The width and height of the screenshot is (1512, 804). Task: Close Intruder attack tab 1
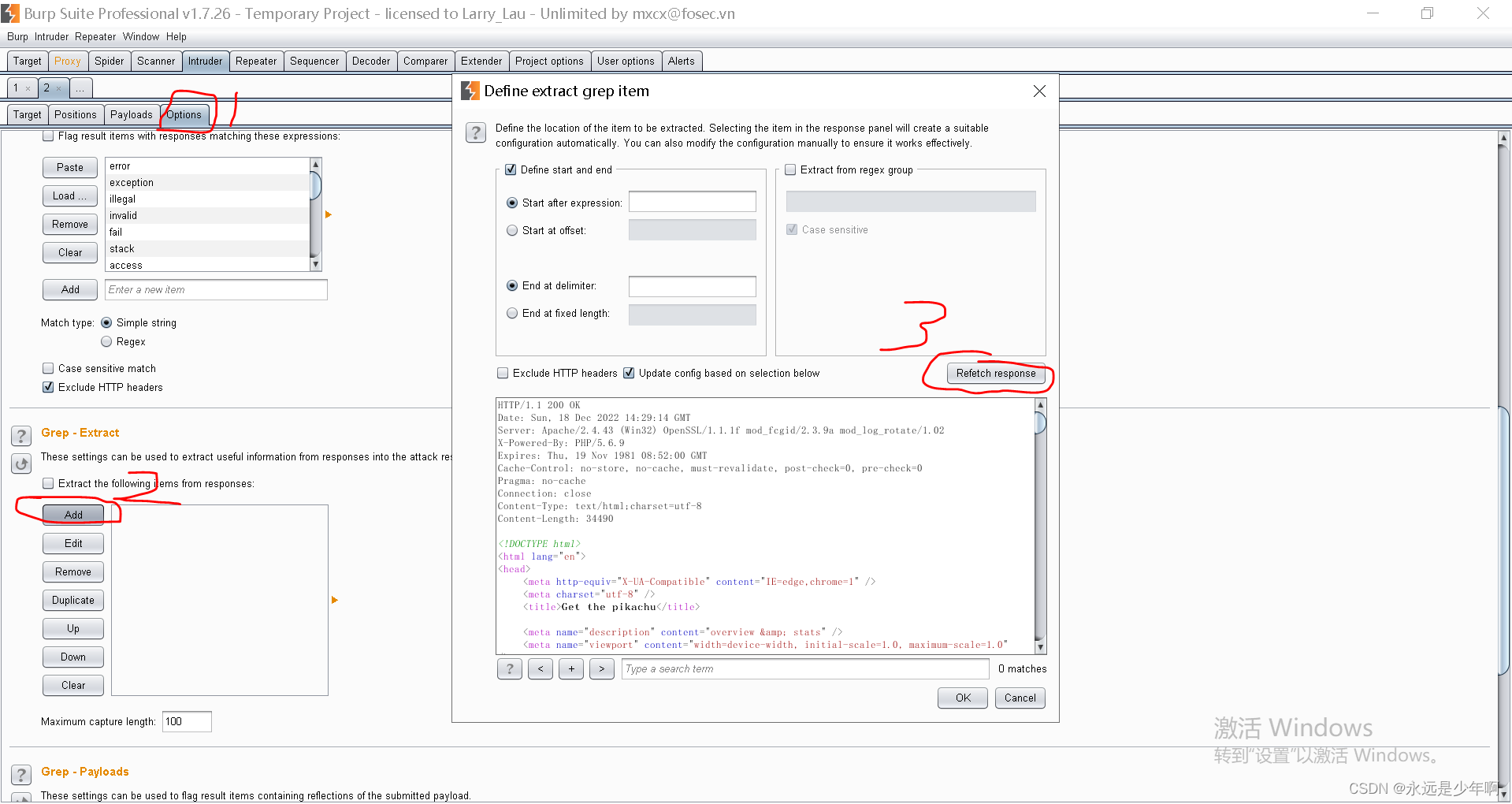[28, 89]
